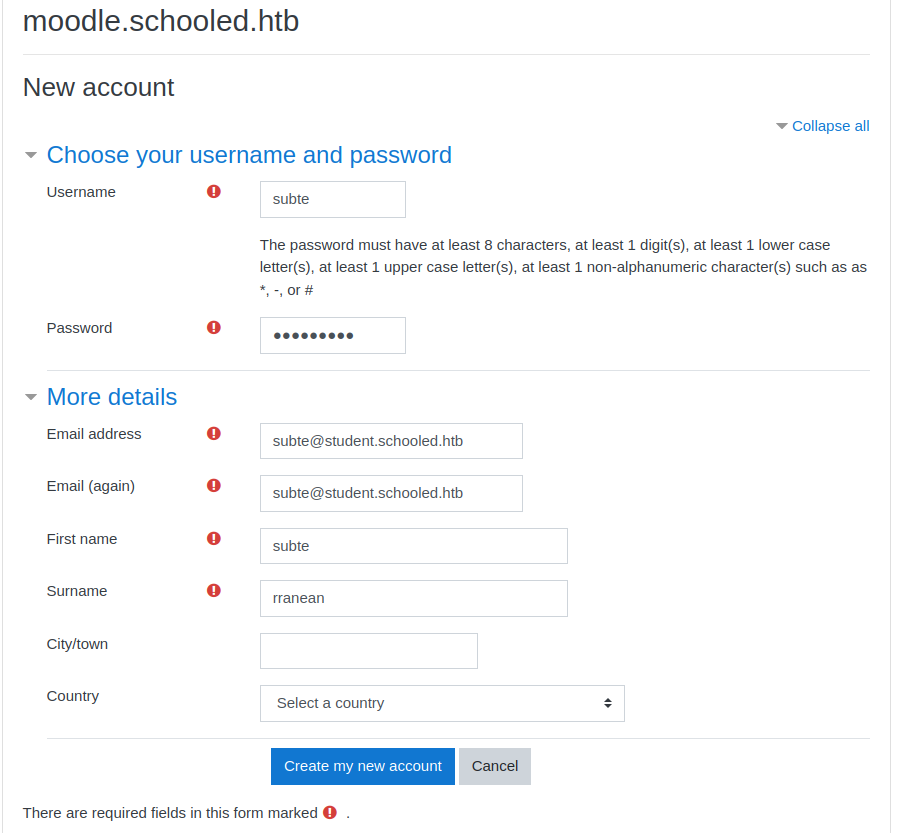Click the Collapse all link
This screenshot has width=899, height=833.
[x=830, y=126]
